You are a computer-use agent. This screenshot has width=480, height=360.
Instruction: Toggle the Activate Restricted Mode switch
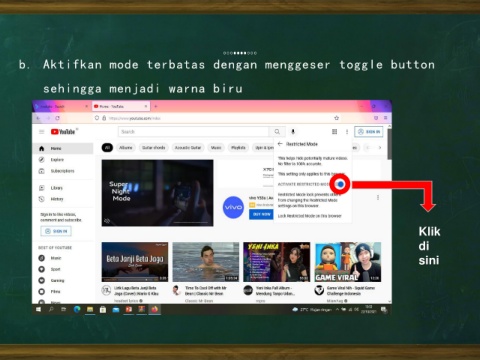tap(340, 184)
